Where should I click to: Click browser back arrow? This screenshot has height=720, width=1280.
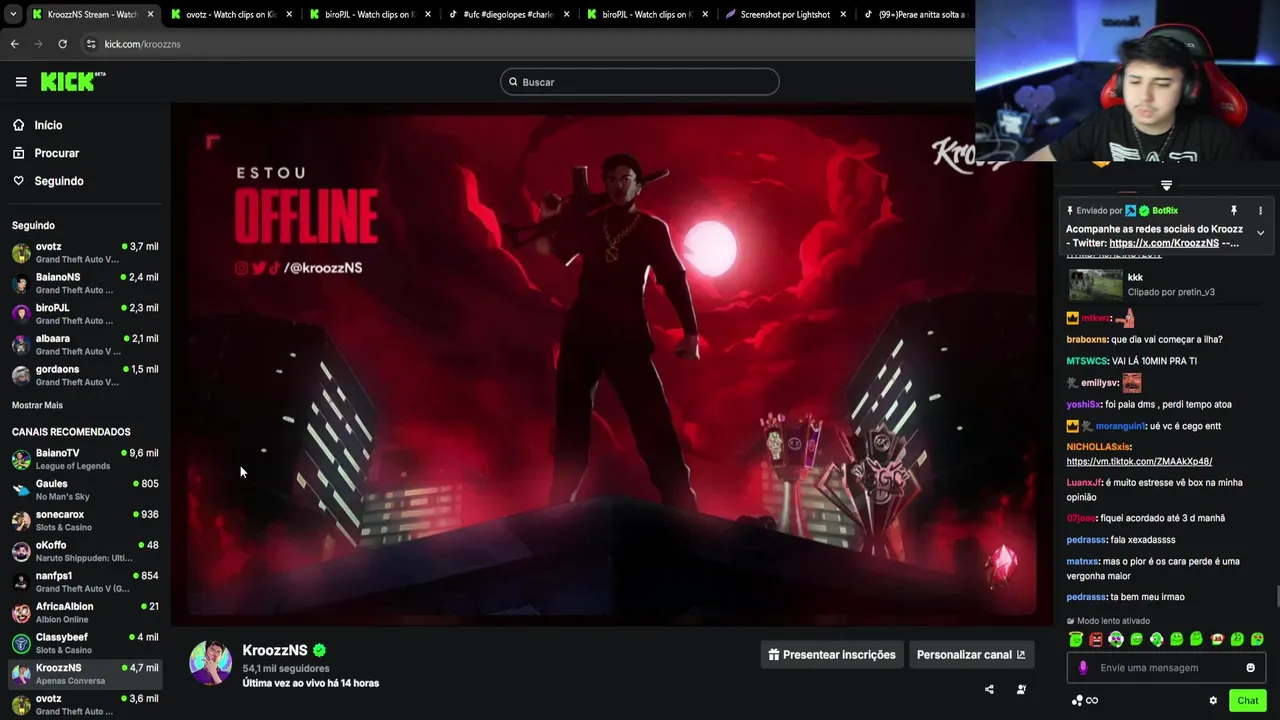(x=14, y=44)
